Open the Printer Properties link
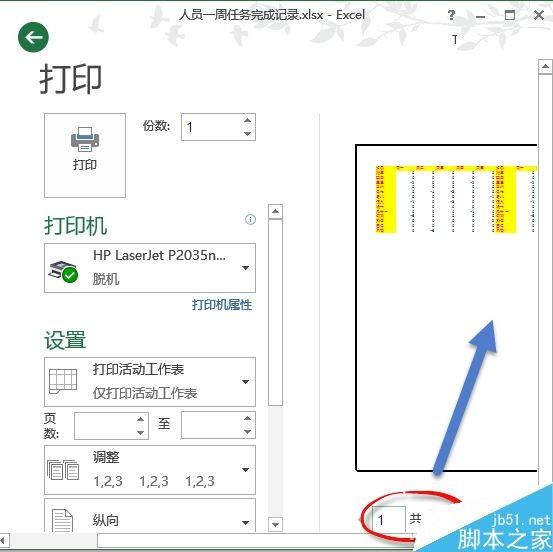The width and height of the screenshot is (553, 552). click(x=222, y=305)
